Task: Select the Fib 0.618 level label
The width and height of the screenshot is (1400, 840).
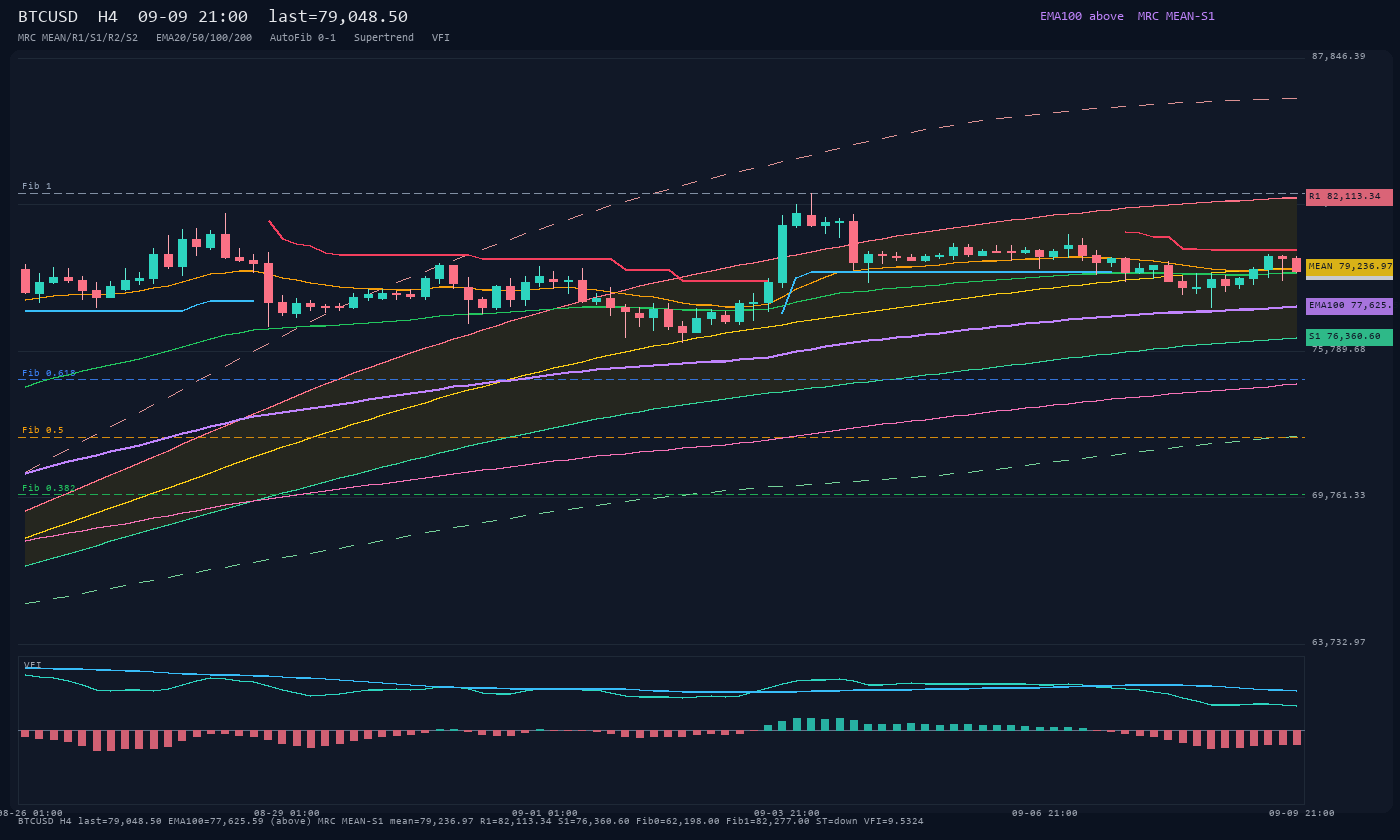Action: [49, 373]
